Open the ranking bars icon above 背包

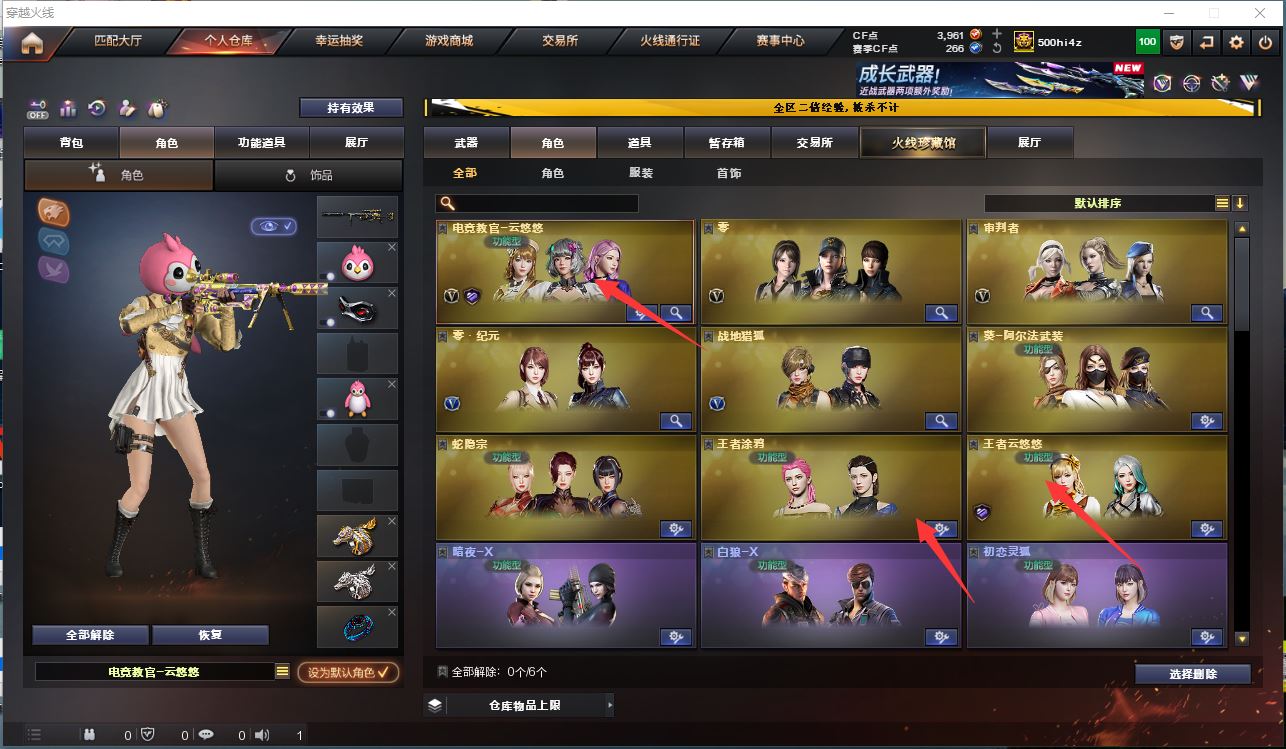click(x=68, y=108)
